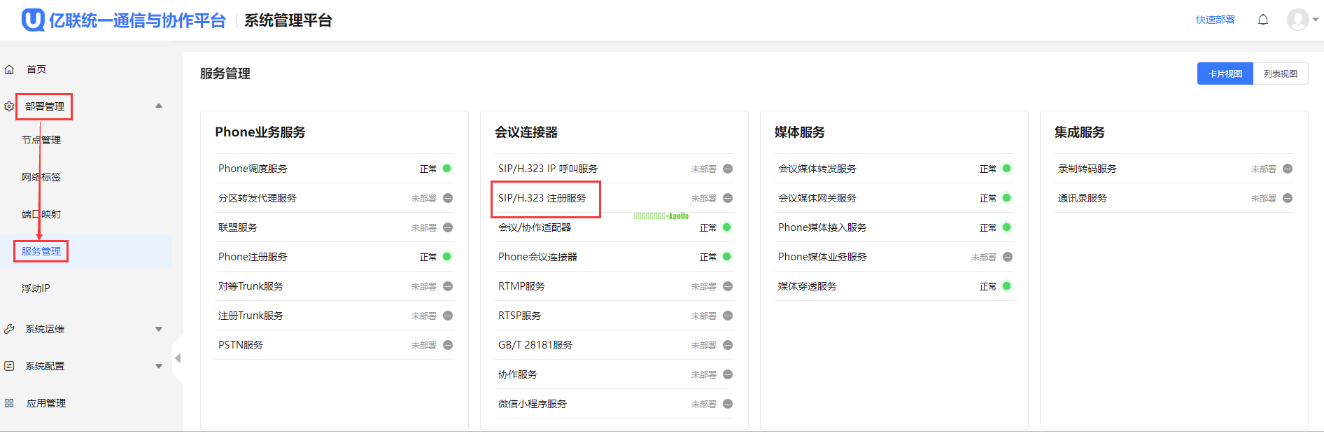This screenshot has width=1324, height=432.
Task: Click the 部署管理 gear icon
Action: [9, 106]
